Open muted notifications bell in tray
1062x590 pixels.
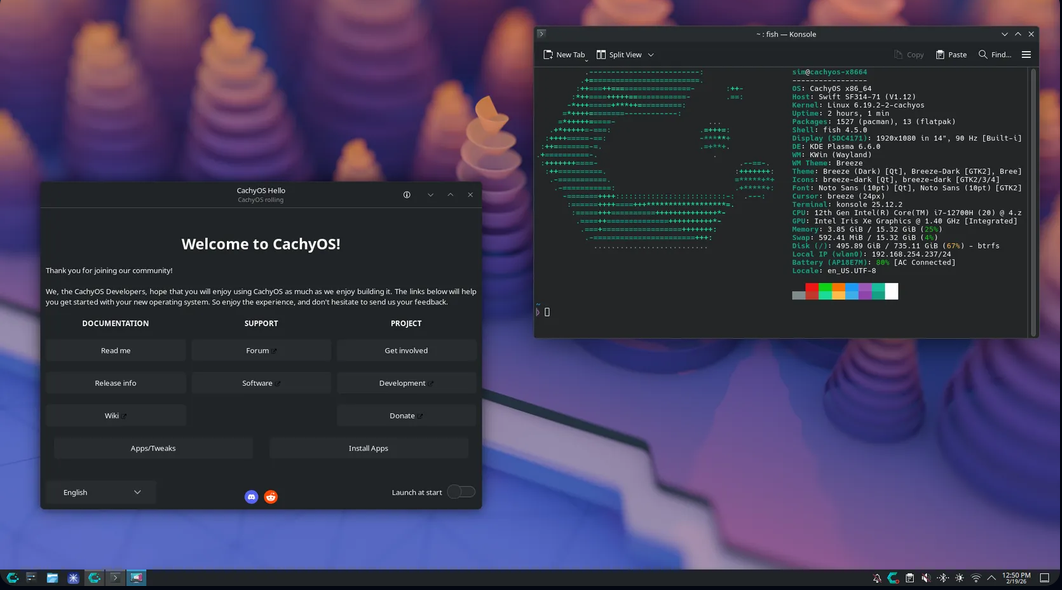877,578
